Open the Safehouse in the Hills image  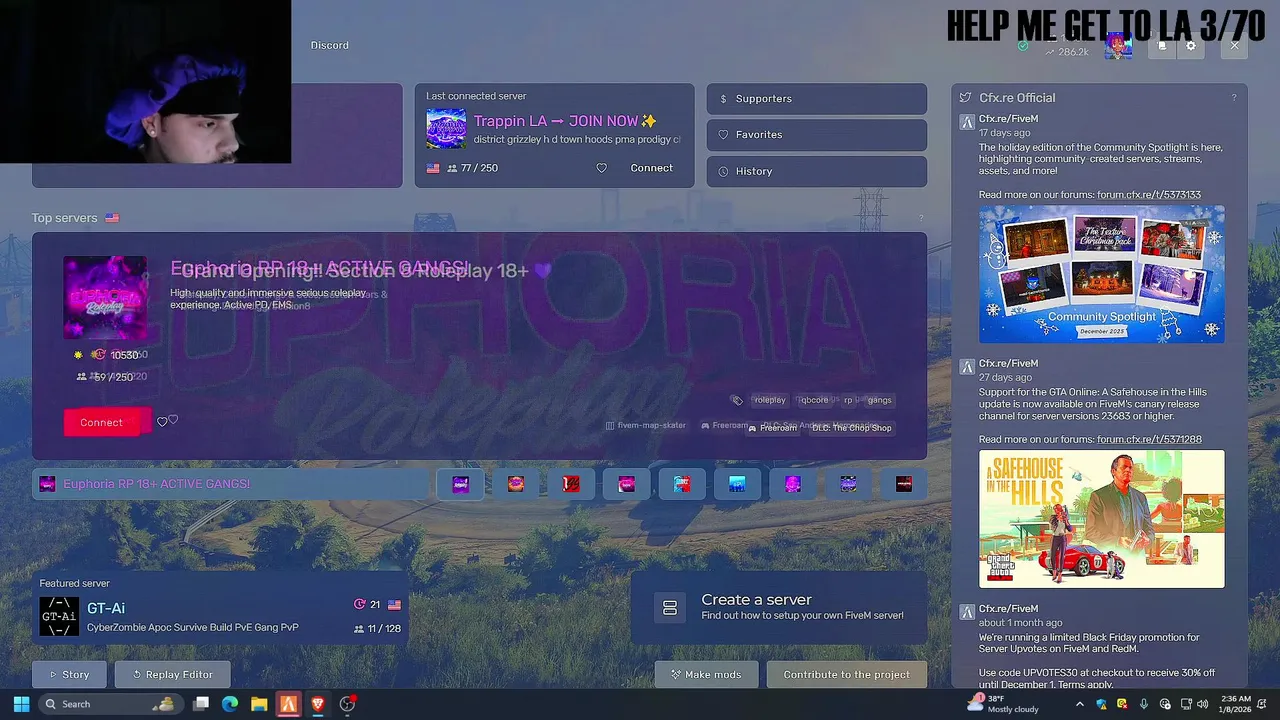(x=1101, y=519)
